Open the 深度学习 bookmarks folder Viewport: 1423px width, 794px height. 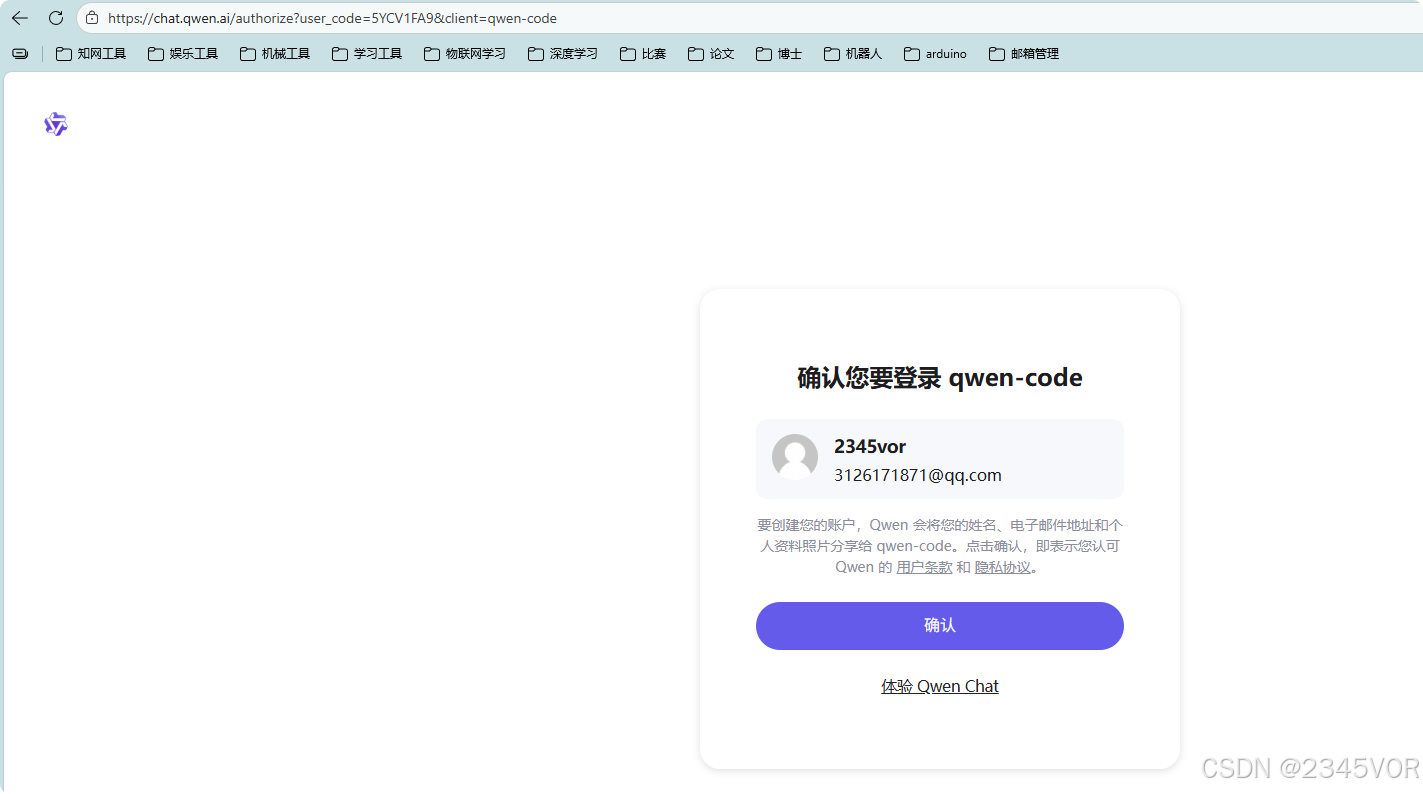[x=534, y=53]
